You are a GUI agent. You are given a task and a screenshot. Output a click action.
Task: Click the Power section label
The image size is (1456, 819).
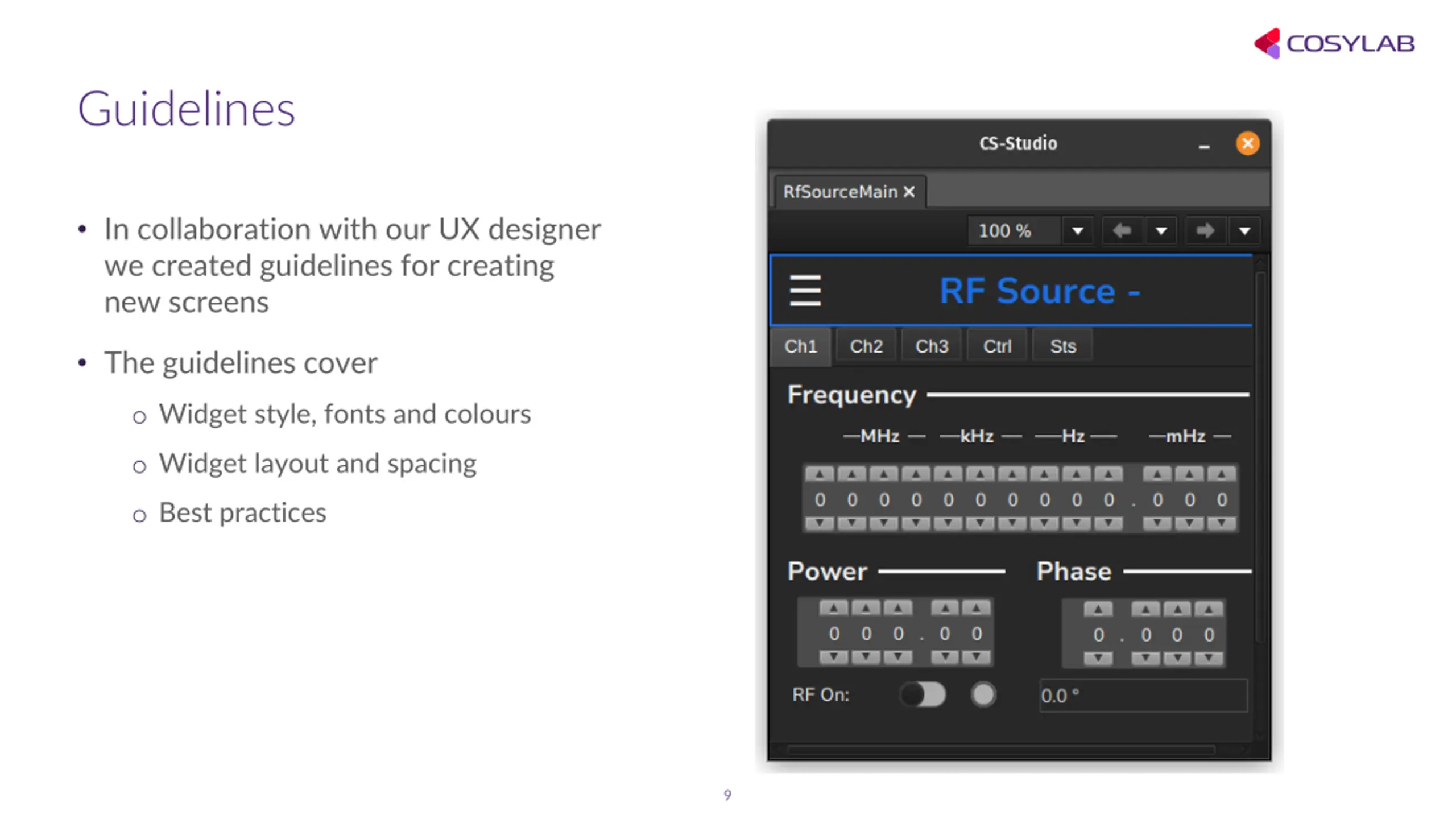(x=827, y=571)
